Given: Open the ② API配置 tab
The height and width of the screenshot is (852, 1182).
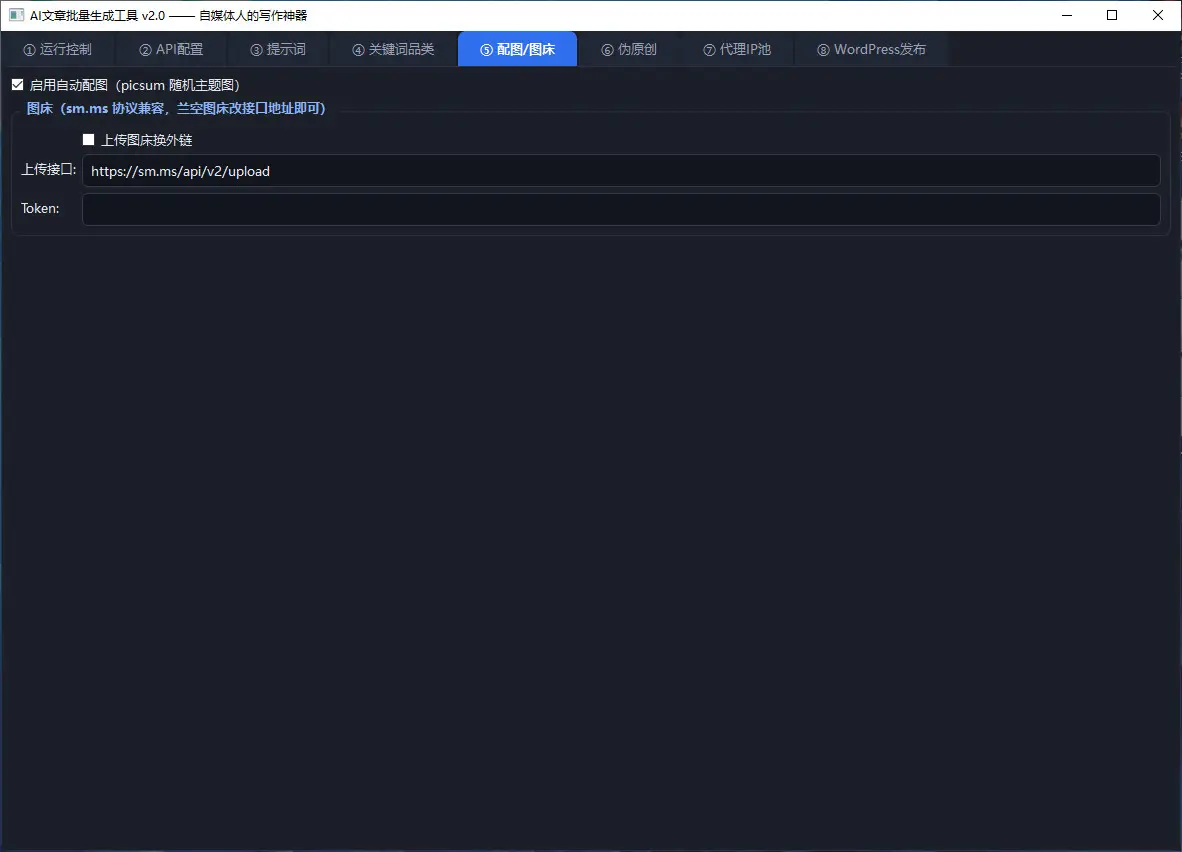Looking at the screenshot, I should pos(171,49).
